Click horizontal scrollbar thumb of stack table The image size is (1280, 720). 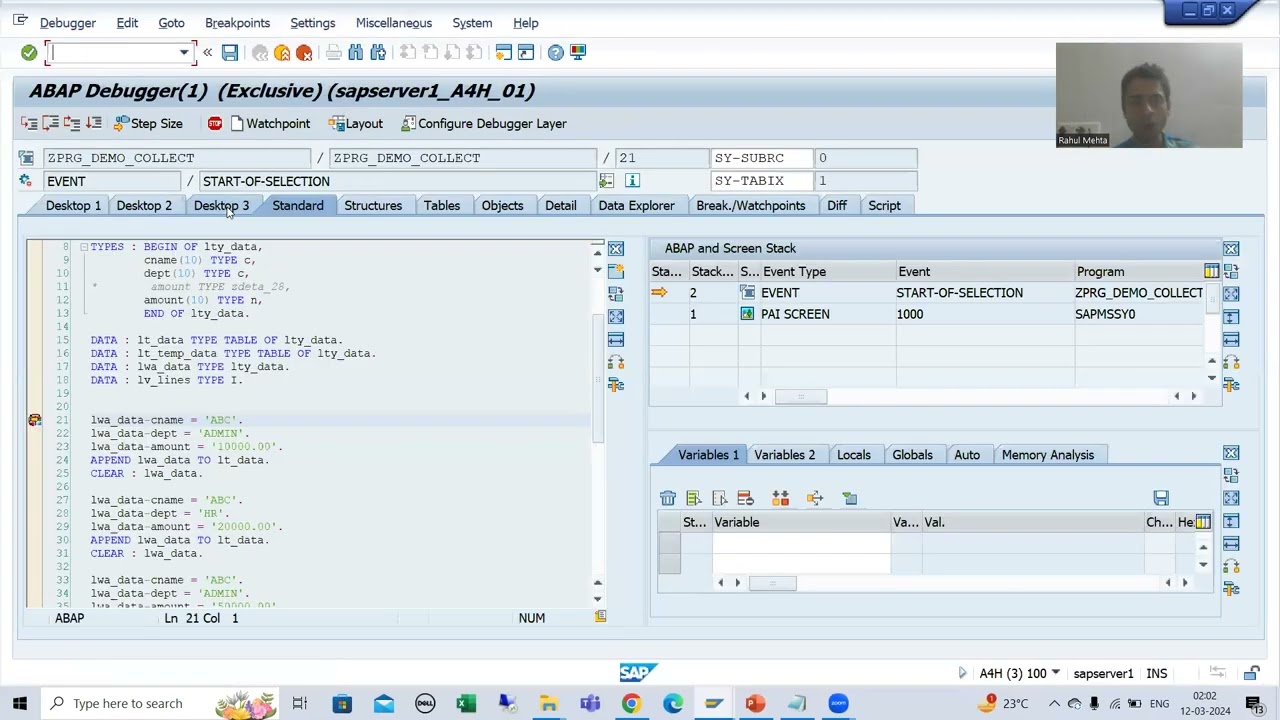click(x=800, y=396)
